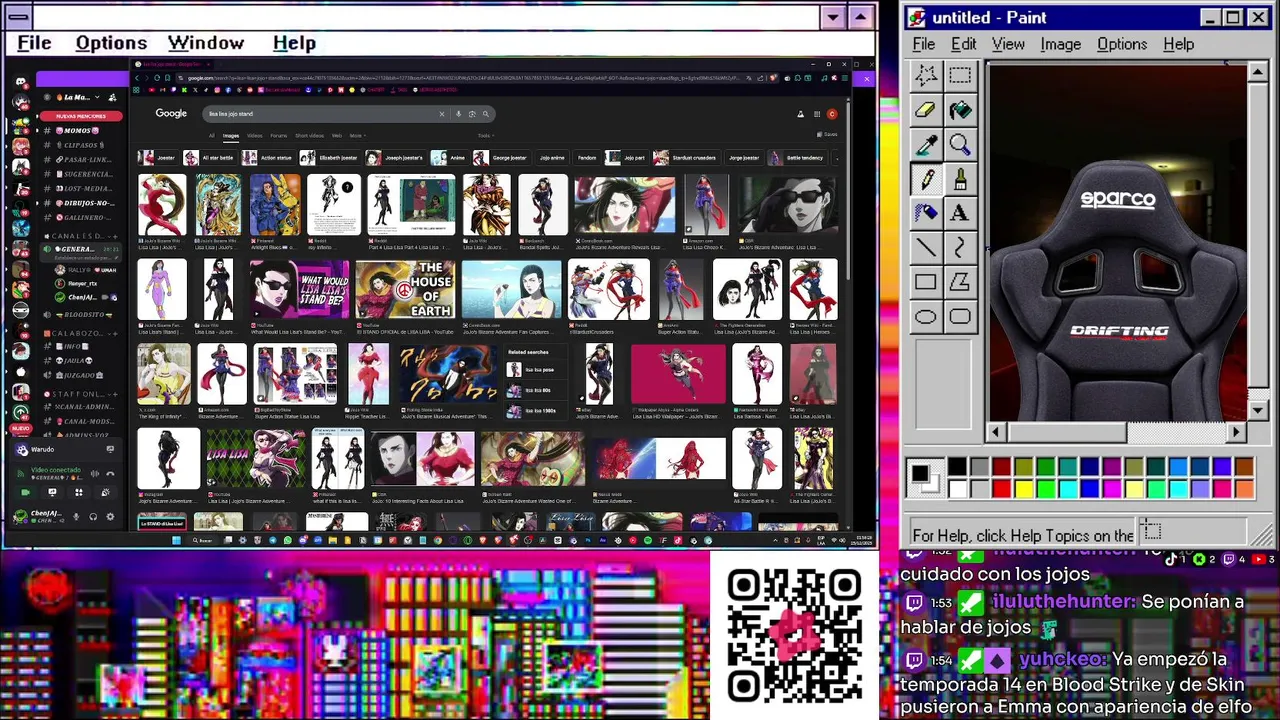Open the File menu in Paint

(923, 44)
